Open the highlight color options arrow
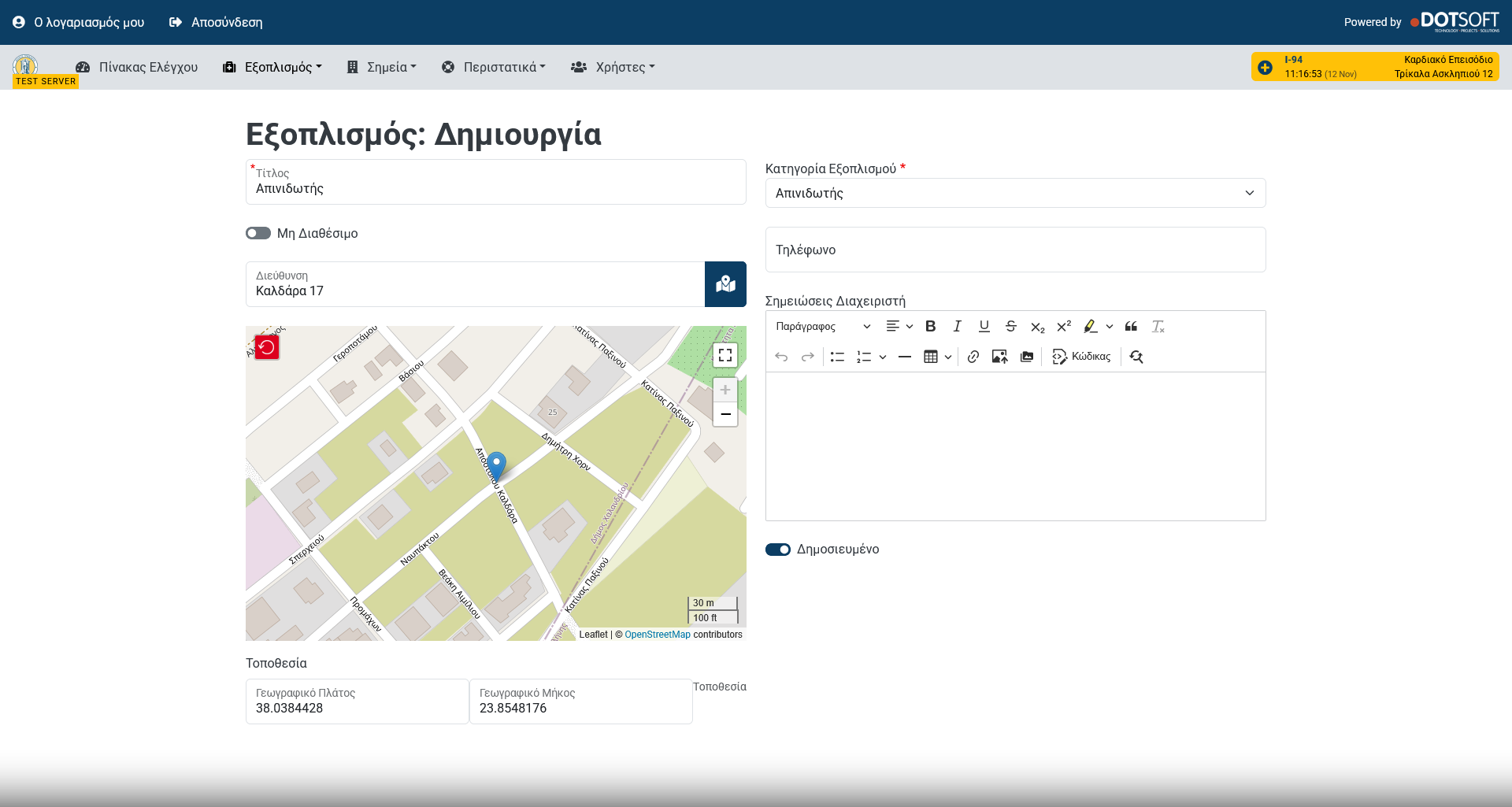The height and width of the screenshot is (807, 1512). (x=1110, y=326)
